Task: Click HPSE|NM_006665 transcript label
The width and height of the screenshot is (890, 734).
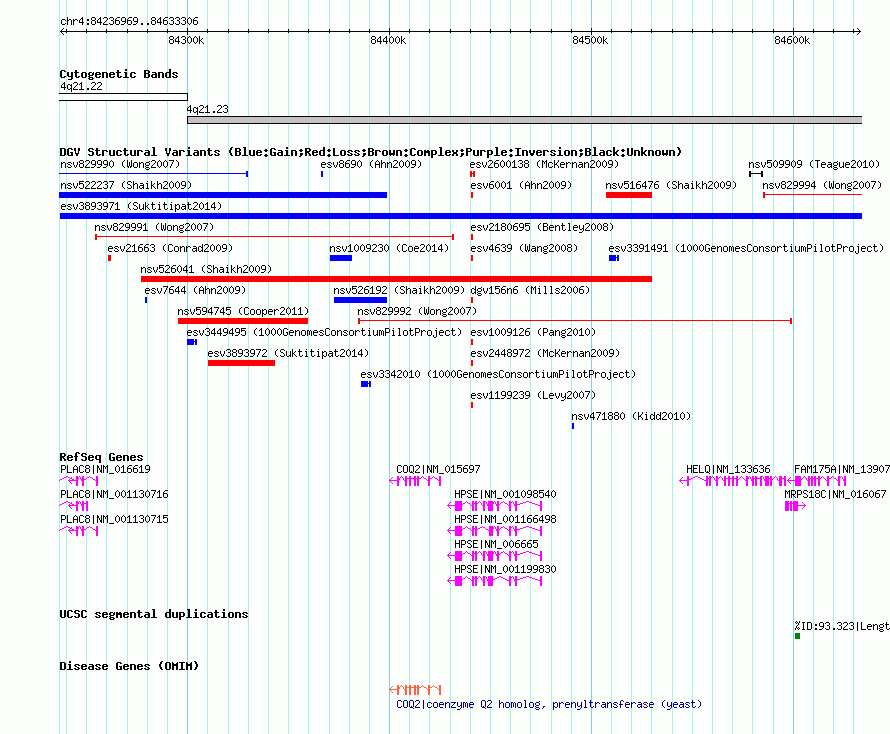Action: pos(496,544)
